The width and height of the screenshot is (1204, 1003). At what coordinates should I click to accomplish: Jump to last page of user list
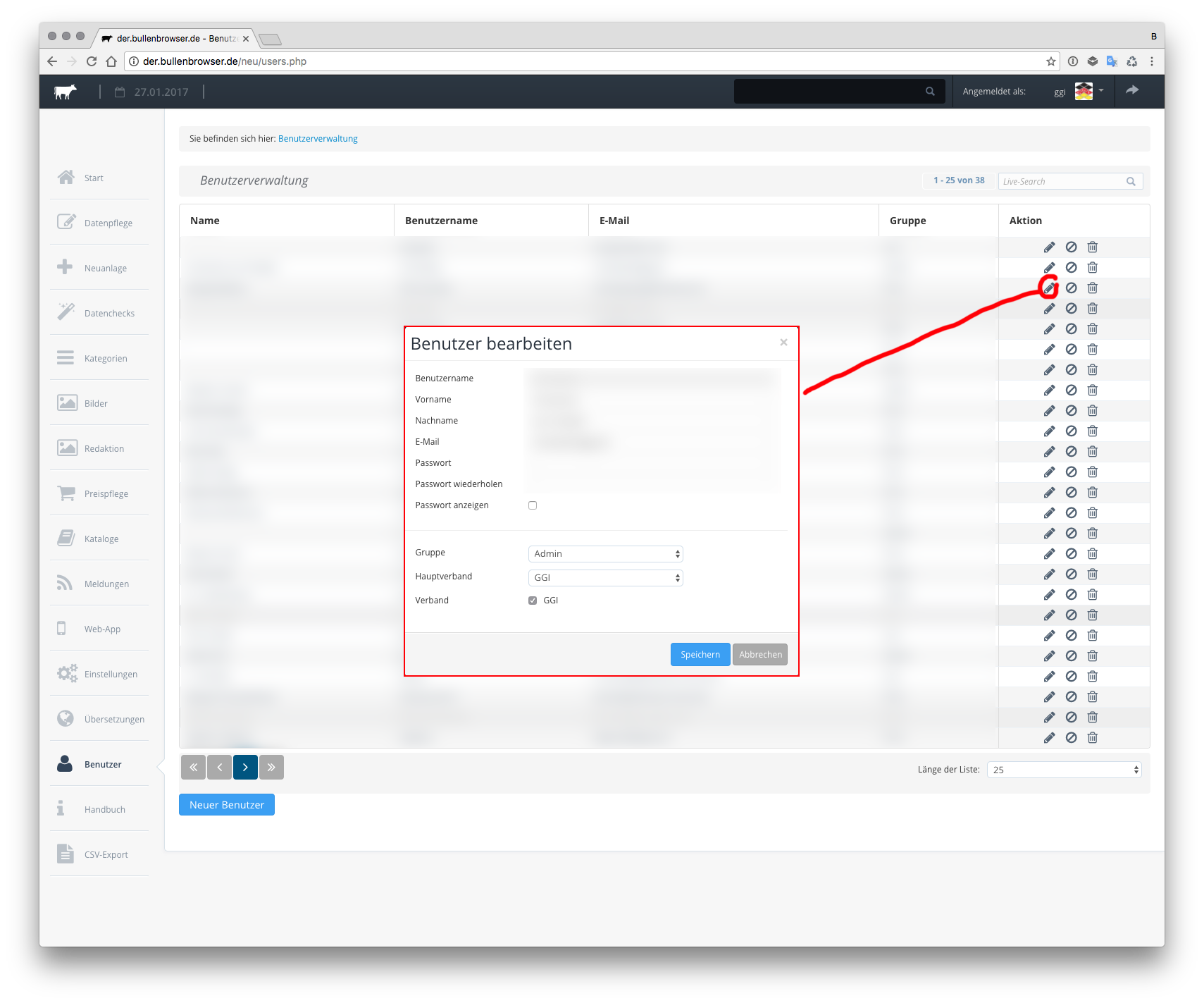271,768
